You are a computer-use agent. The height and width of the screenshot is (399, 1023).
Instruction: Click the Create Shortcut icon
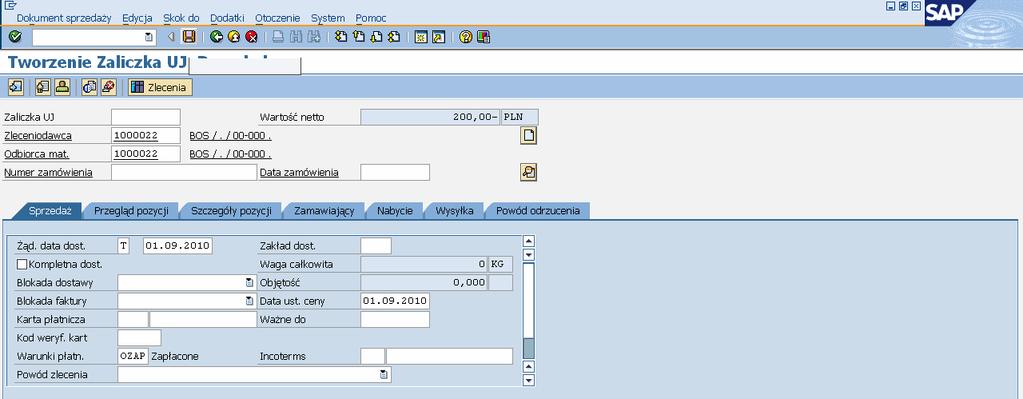[438, 37]
